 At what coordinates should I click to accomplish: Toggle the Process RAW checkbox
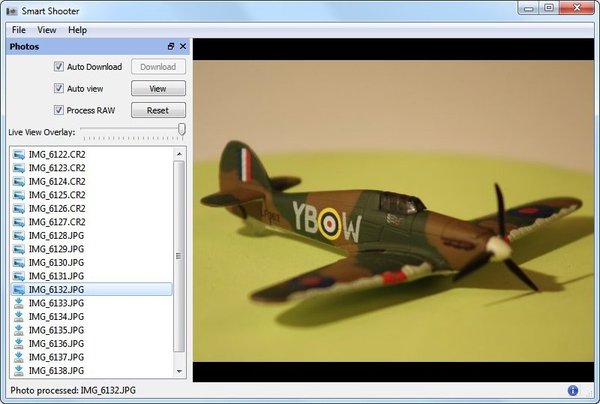pyautogui.click(x=59, y=110)
